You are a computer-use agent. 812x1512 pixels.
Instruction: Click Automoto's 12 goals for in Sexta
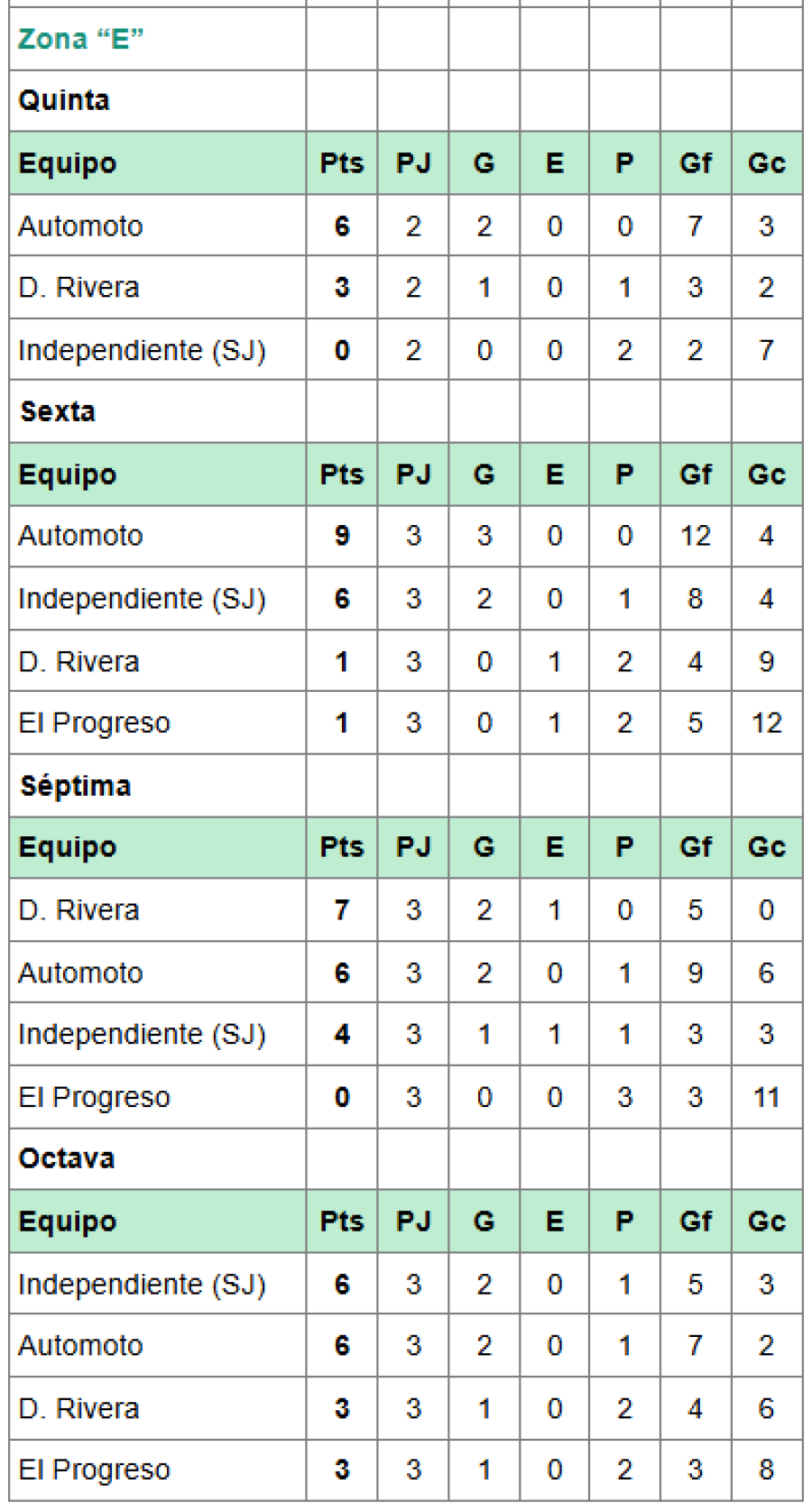(696, 536)
